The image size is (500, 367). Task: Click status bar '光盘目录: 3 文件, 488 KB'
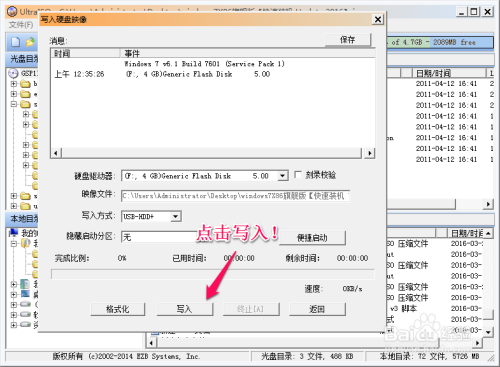(x=307, y=356)
